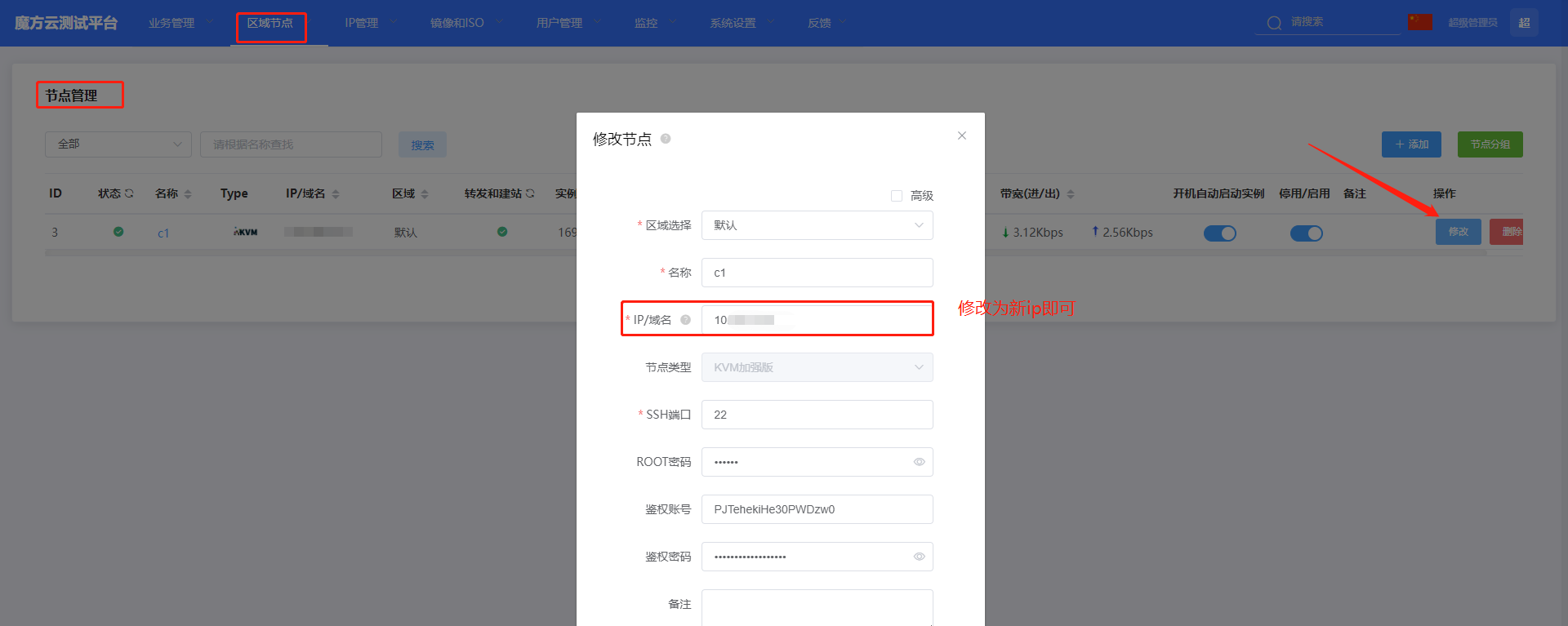
Task: Click the 删除 button for node c1
Action: [1507, 232]
